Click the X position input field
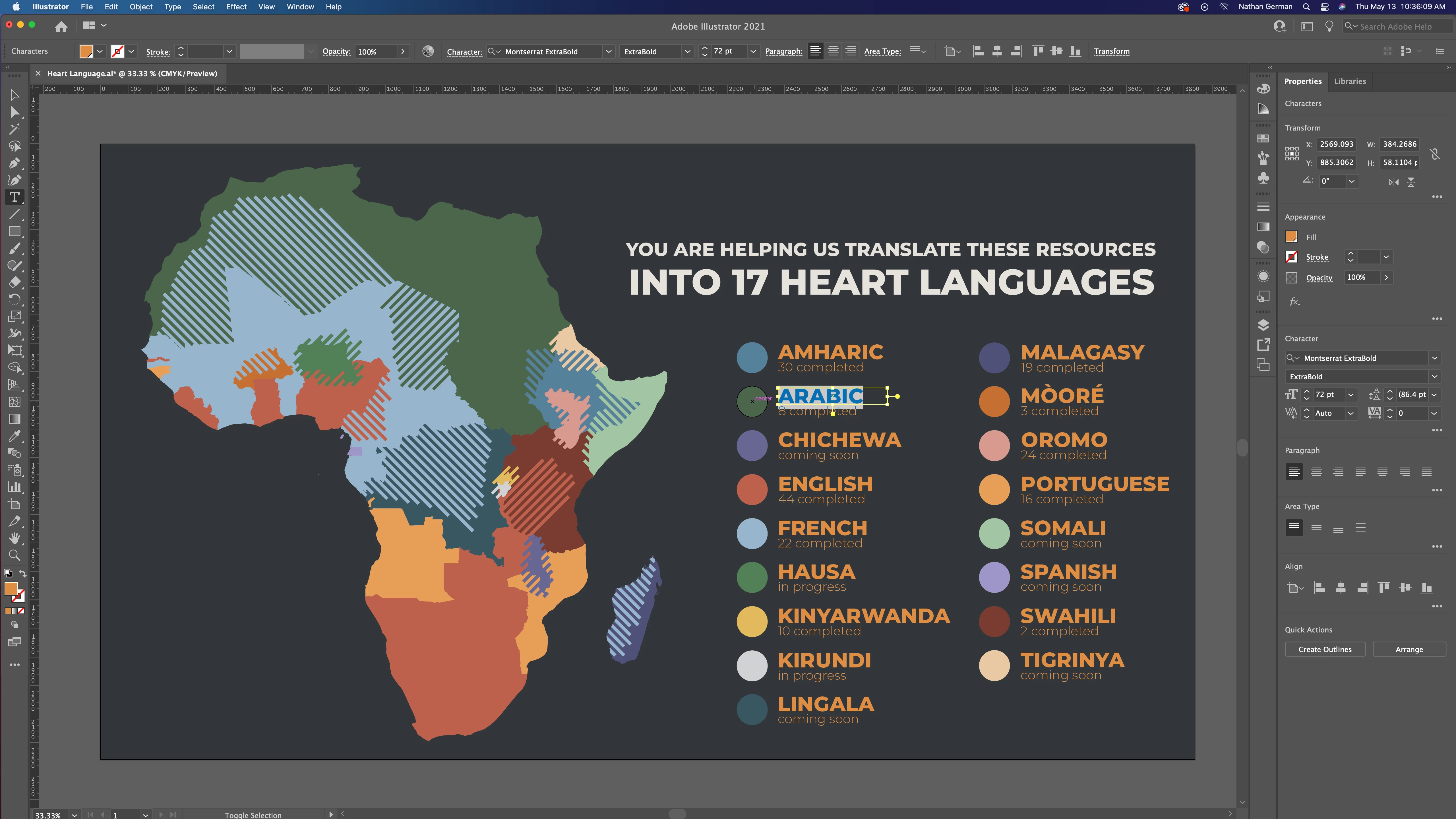Viewport: 1456px width, 819px height. click(1336, 144)
